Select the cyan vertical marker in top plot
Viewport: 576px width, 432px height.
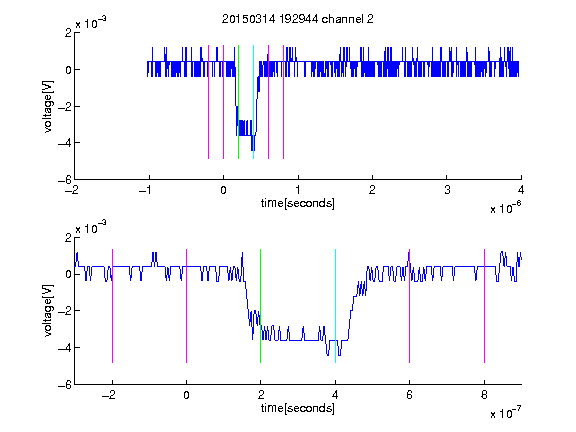(x=253, y=102)
